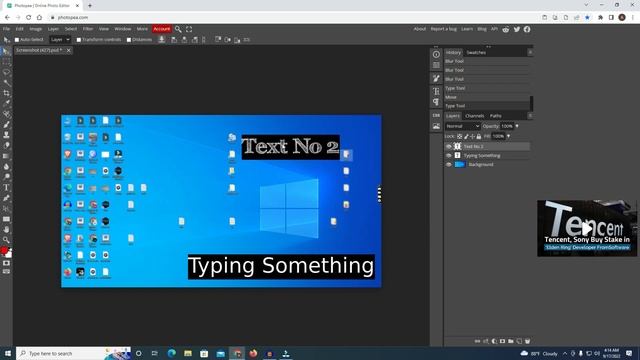The height and width of the screenshot is (360, 640).
Task: Play the Tencent video ad
Action: [x=587, y=228]
